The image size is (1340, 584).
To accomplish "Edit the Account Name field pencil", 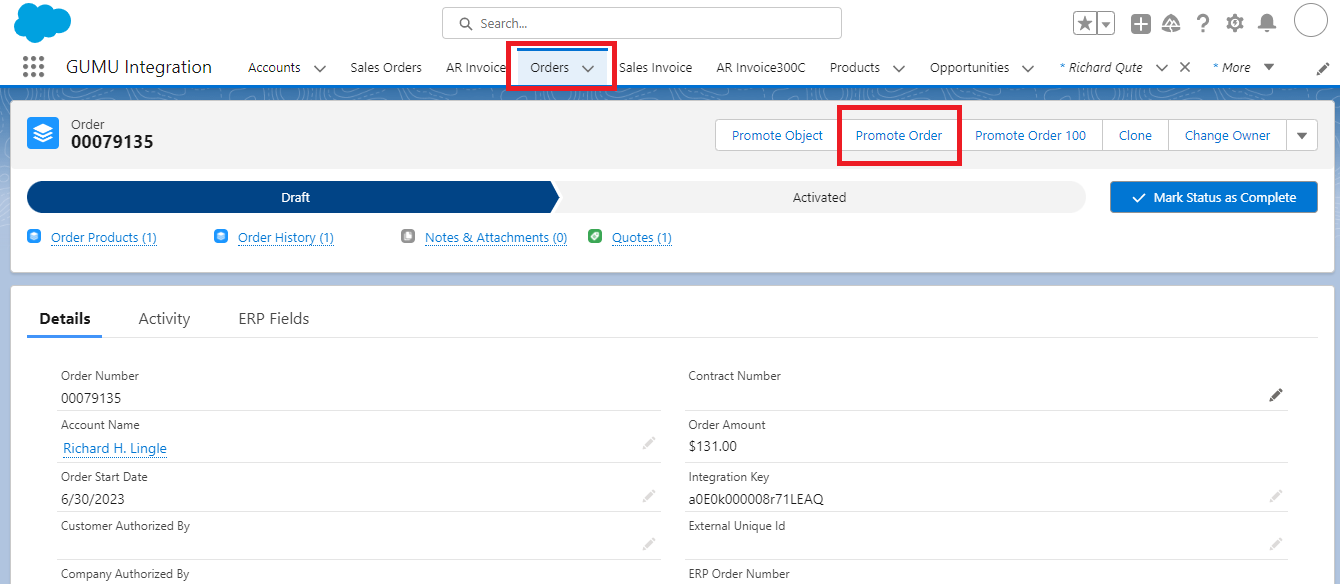I will [649, 443].
